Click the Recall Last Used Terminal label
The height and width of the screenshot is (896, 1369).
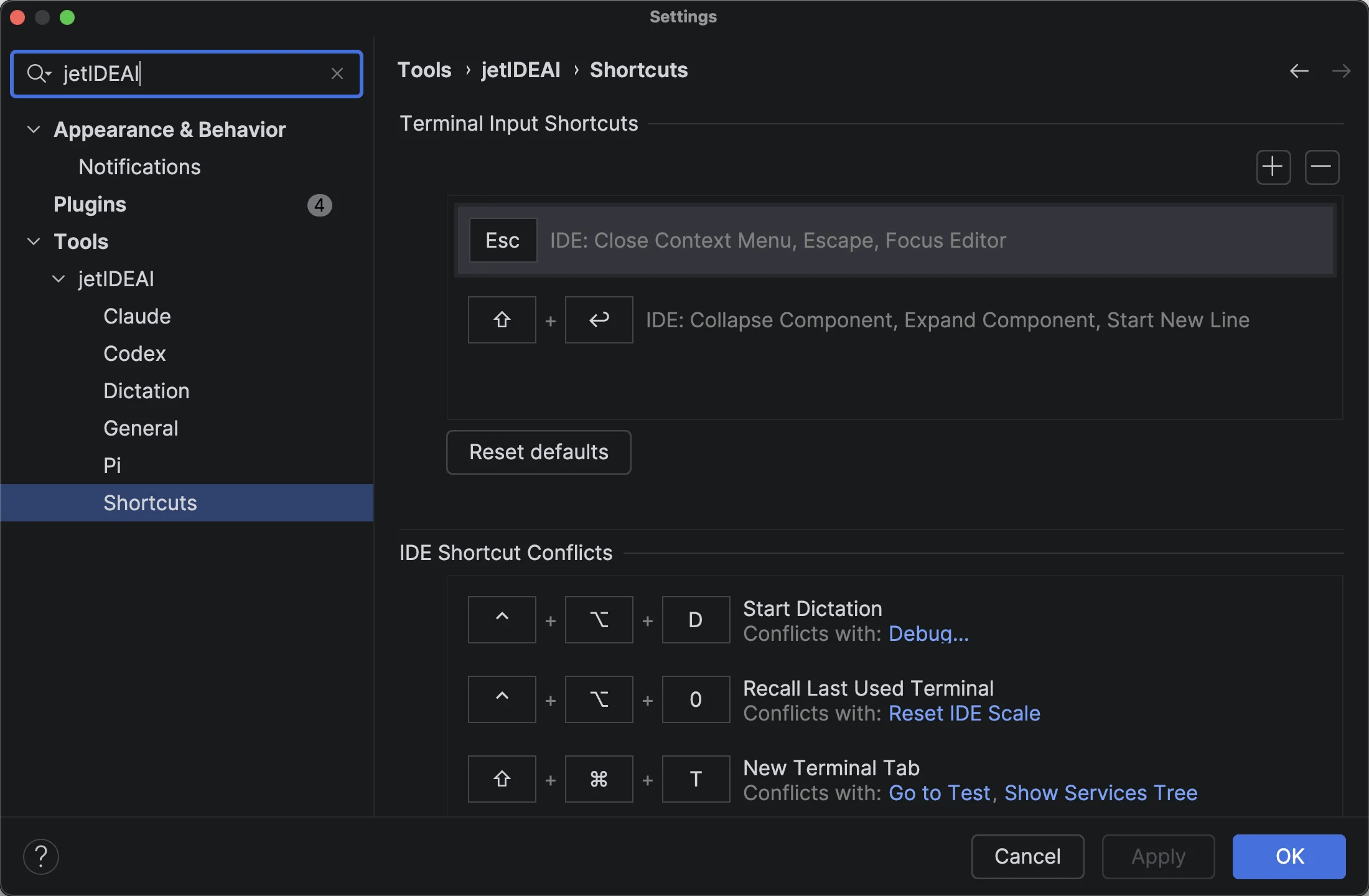[x=868, y=688]
